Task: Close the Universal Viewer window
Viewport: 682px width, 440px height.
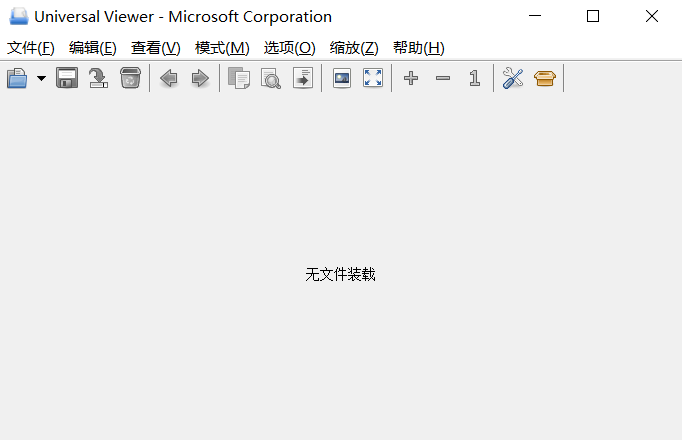Action: click(x=652, y=16)
